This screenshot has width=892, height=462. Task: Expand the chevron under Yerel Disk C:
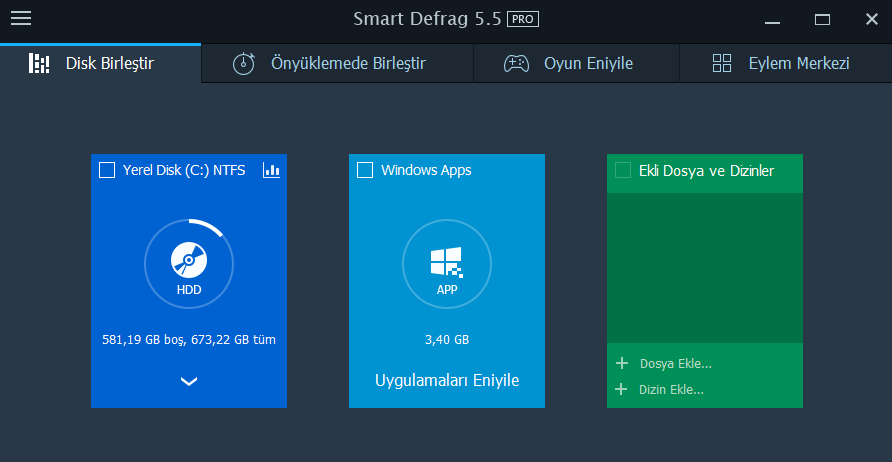(x=189, y=381)
